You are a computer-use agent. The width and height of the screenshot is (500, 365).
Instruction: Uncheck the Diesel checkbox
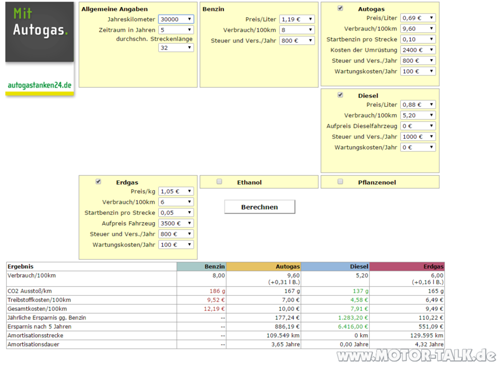(340, 95)
